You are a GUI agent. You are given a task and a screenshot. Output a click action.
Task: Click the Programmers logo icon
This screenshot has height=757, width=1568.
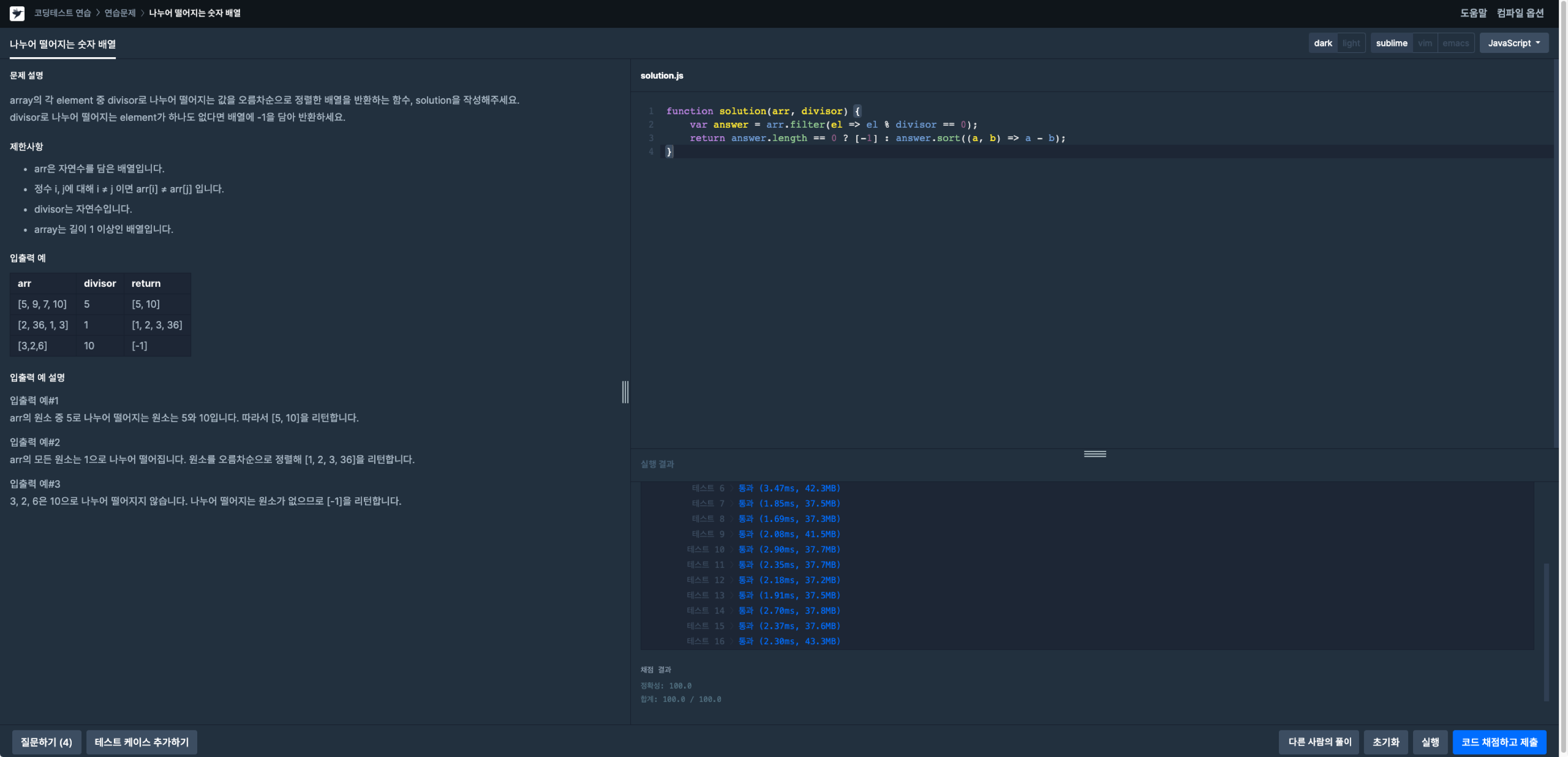point(17,13)
